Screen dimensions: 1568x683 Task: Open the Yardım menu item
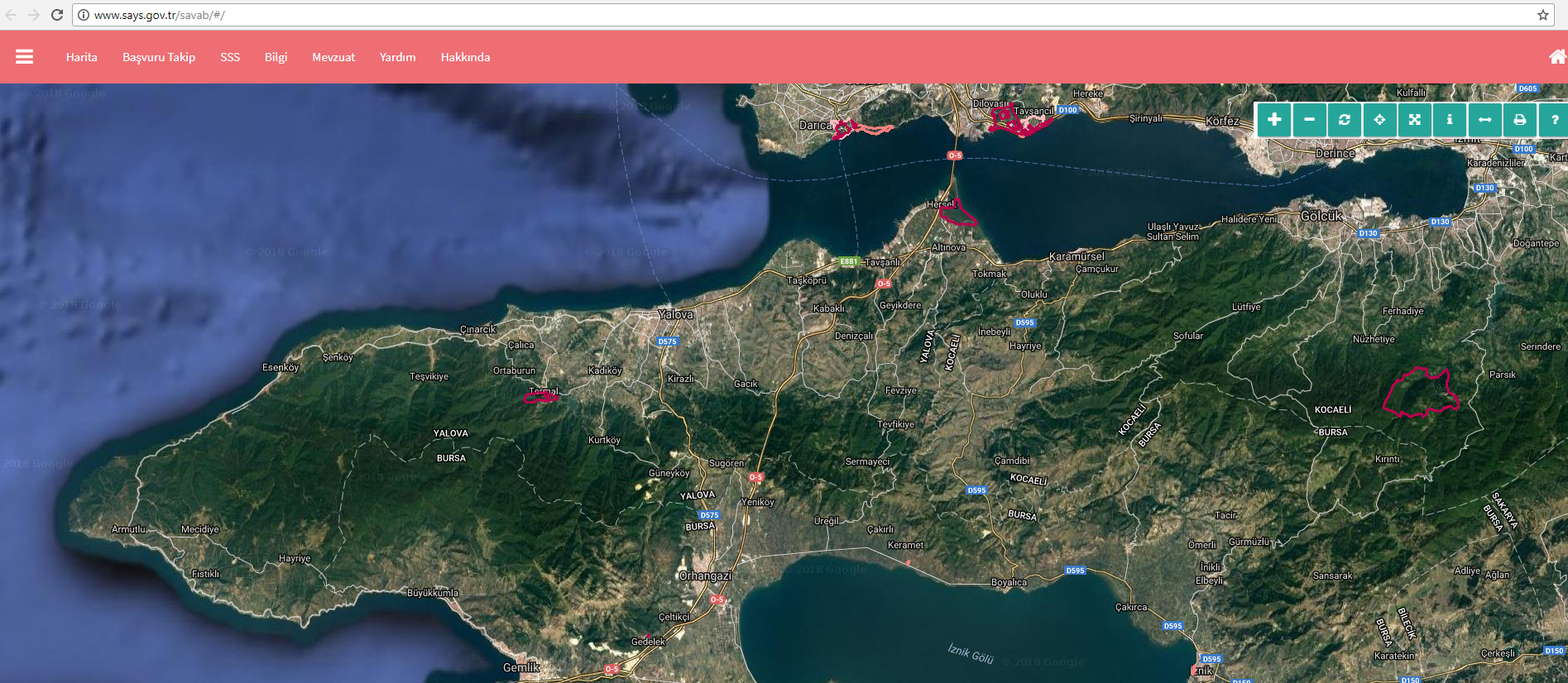[398, 57]
